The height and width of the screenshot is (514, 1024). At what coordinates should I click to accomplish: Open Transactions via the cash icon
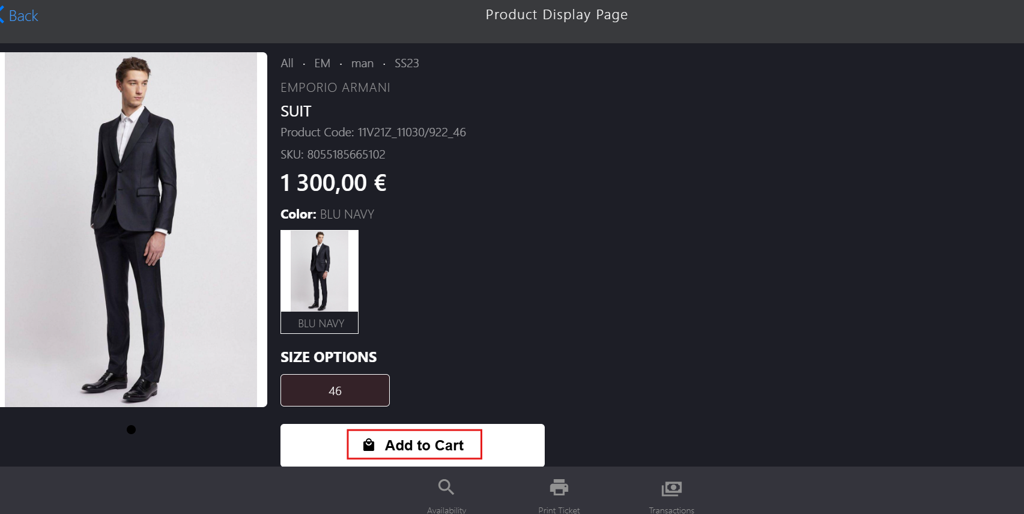coord(671,488)
